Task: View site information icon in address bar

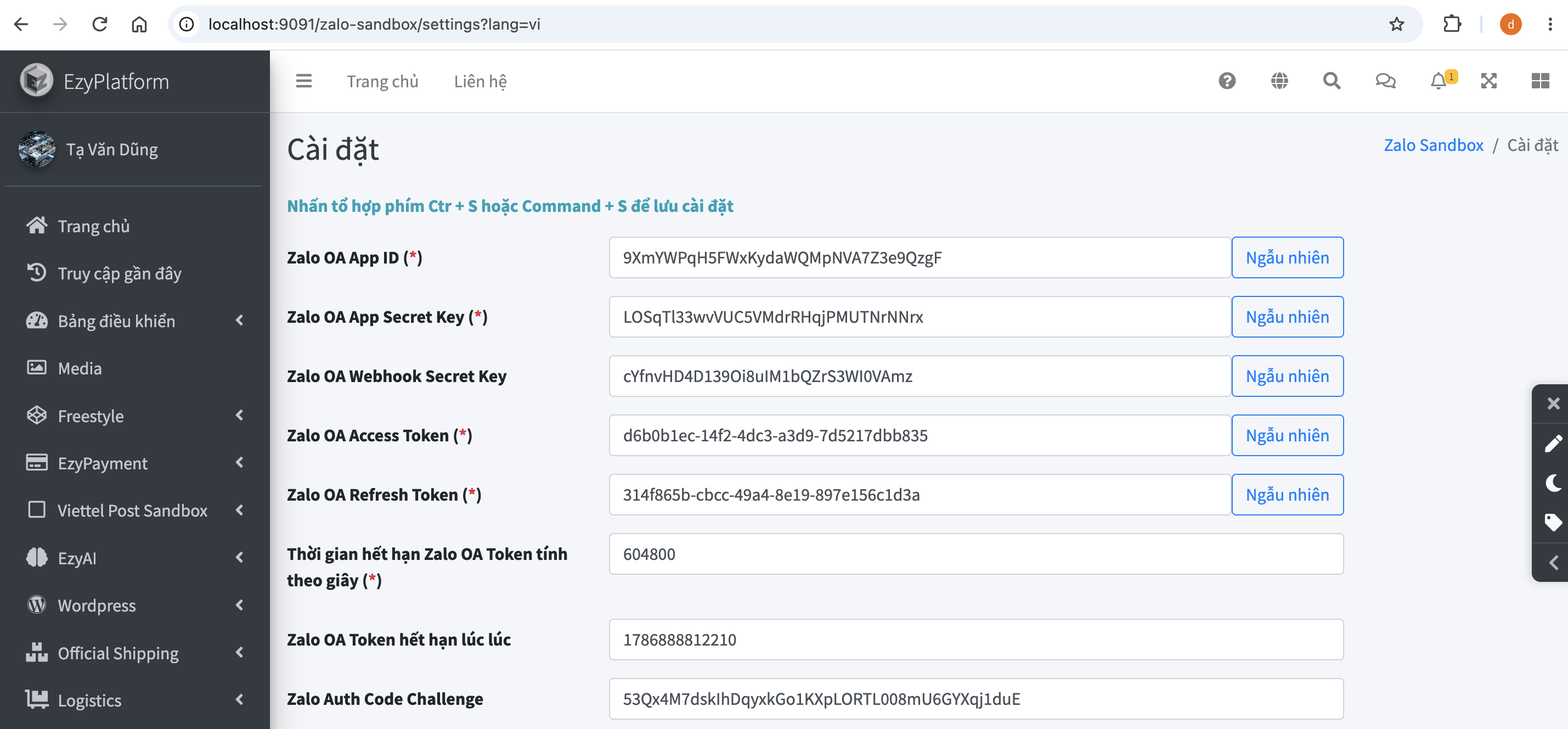Action: [187, 24]
